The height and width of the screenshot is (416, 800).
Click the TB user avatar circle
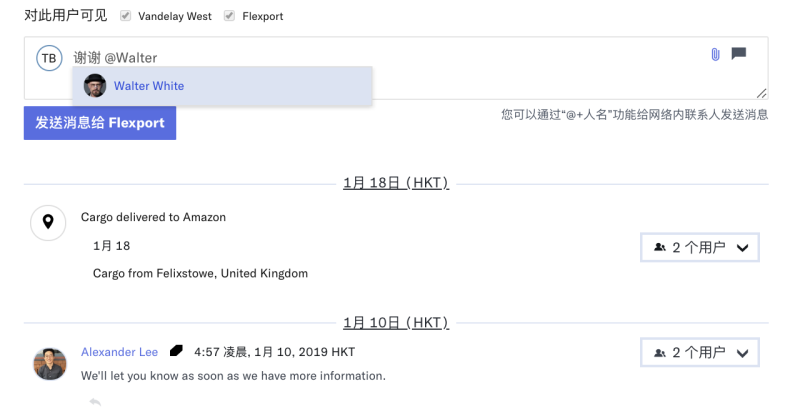[x=49, y=58]
